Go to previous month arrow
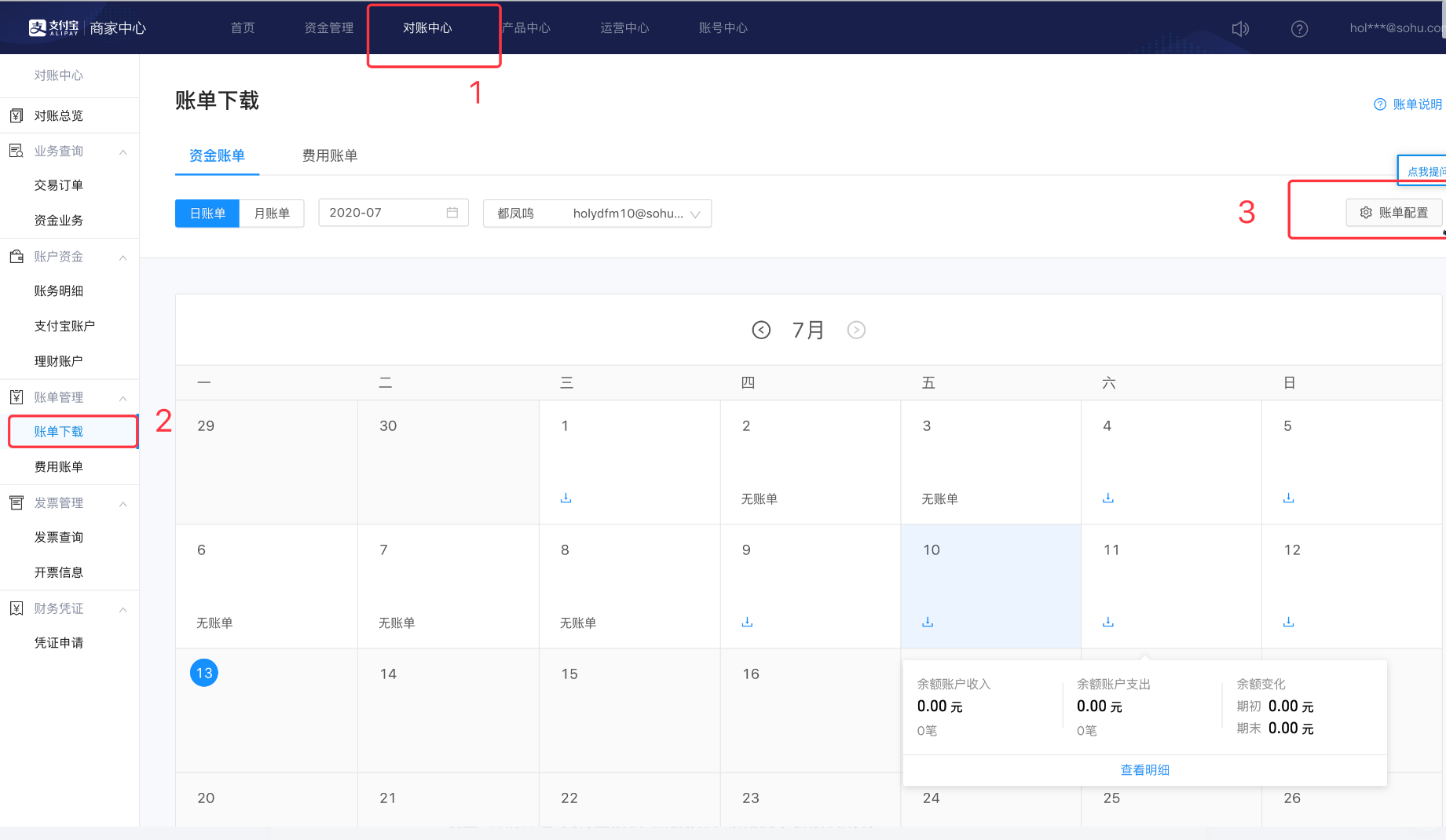 pos(761,330)
